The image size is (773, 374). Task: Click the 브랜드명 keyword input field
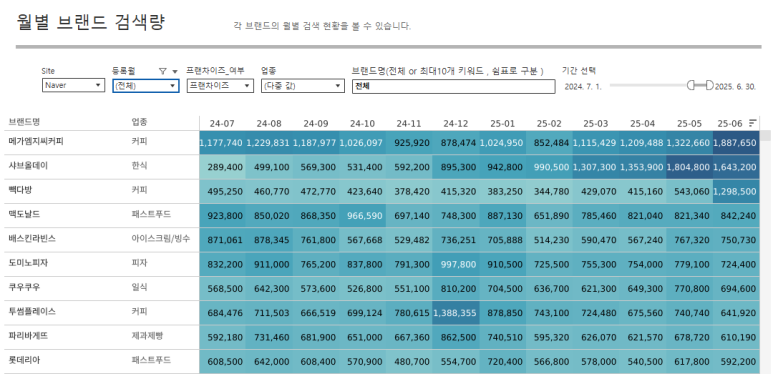454,86
